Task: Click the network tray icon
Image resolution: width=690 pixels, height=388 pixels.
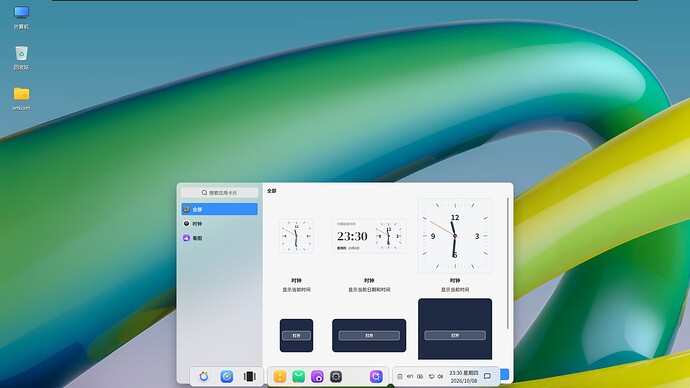Action: click(431, 376)
